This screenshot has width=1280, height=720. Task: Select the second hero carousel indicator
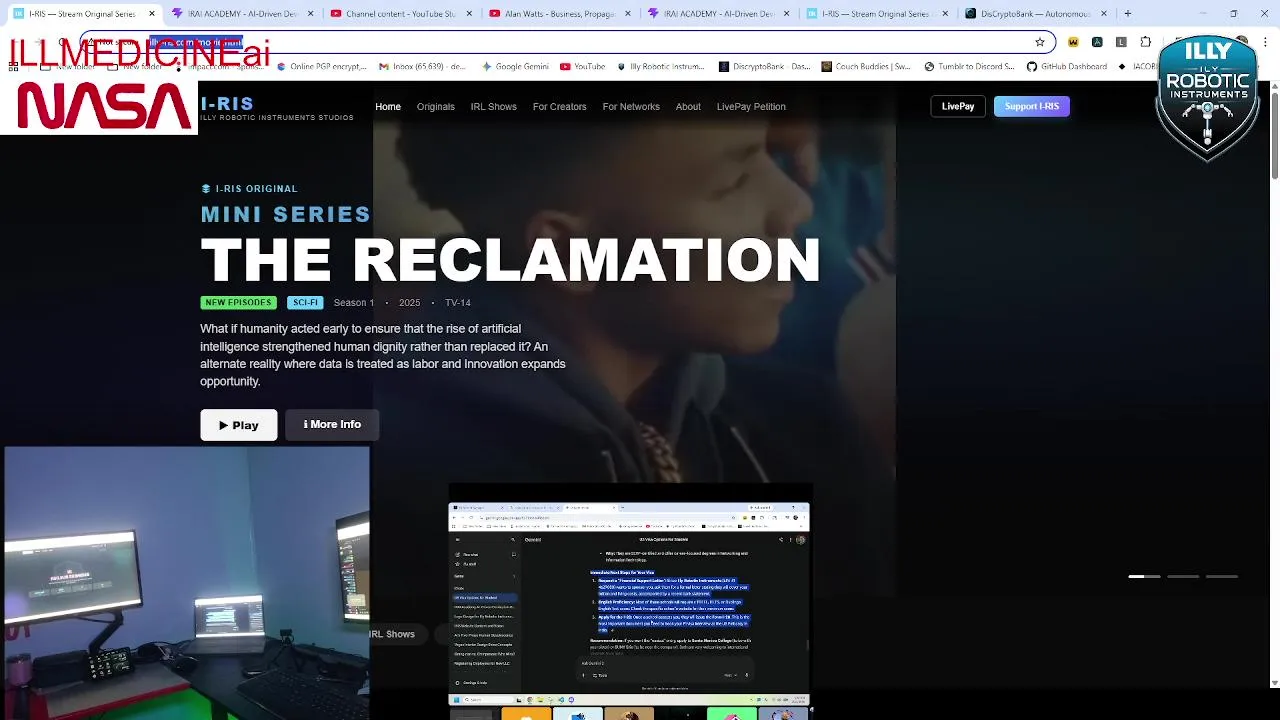[x=1183, y=576]
